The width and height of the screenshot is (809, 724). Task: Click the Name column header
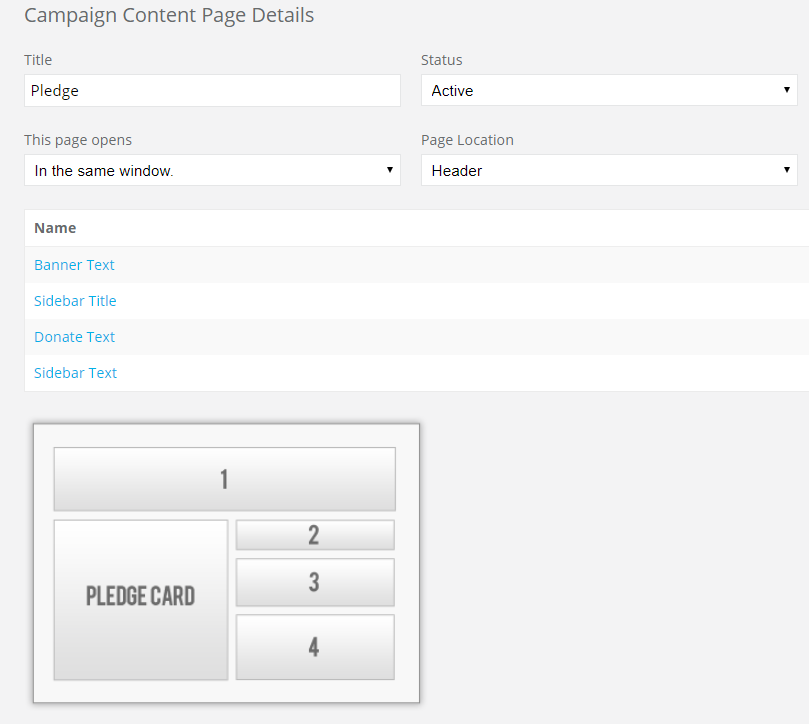(x=55, y=228)
